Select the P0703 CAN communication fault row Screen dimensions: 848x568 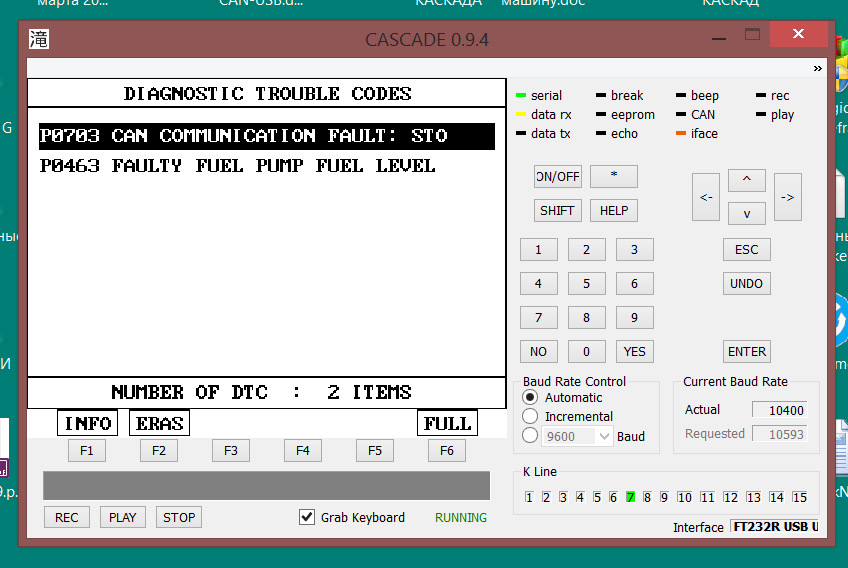tap(267, 136)
